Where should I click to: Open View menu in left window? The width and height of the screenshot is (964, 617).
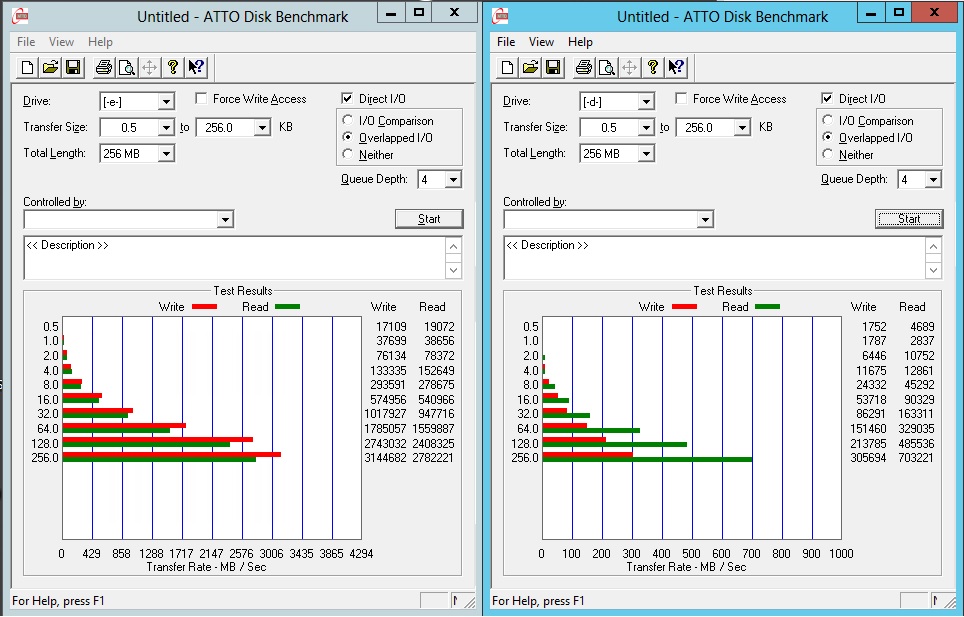click(61, 42)
